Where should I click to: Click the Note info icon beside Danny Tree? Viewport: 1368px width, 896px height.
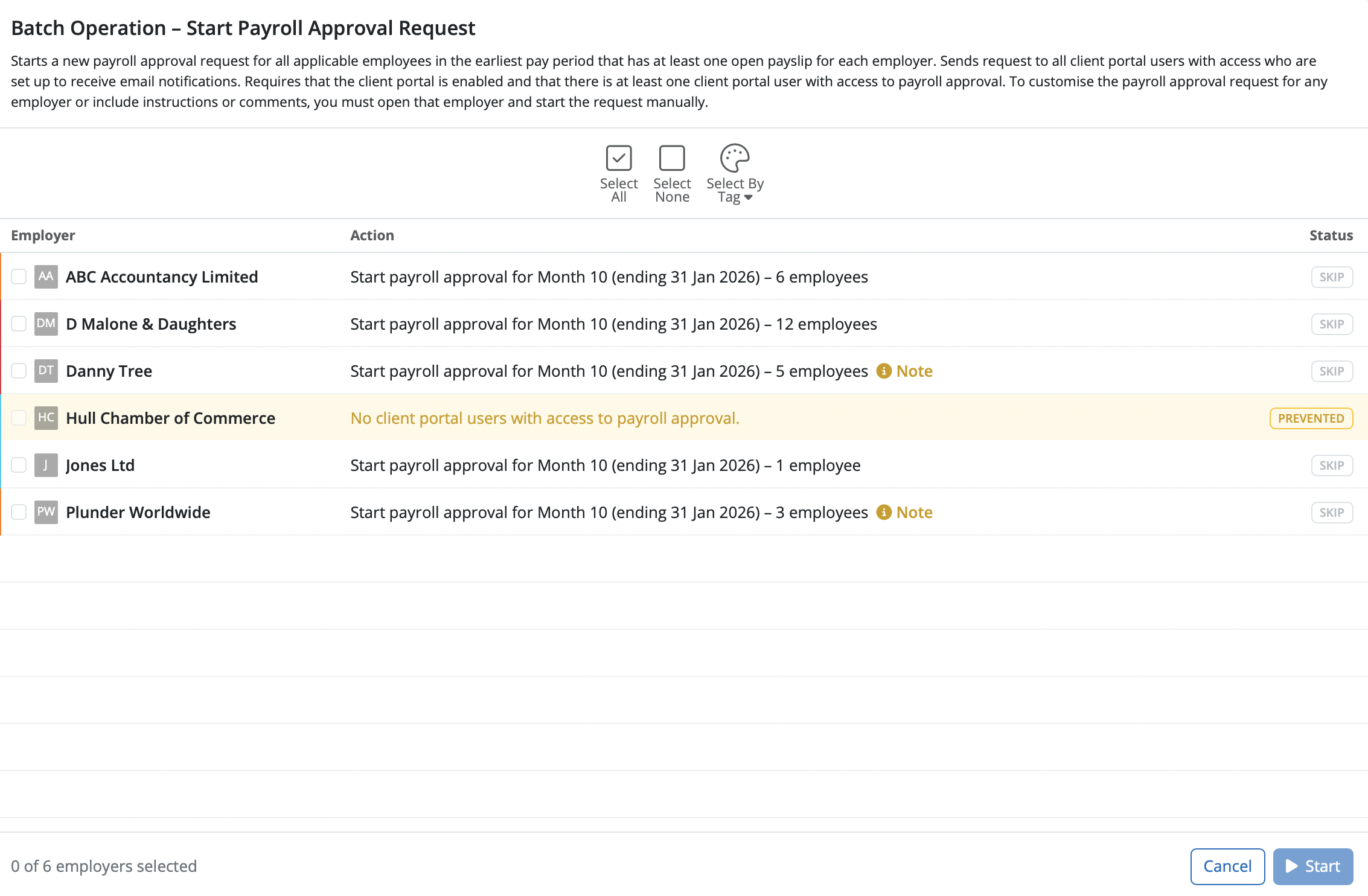(884, 371)
